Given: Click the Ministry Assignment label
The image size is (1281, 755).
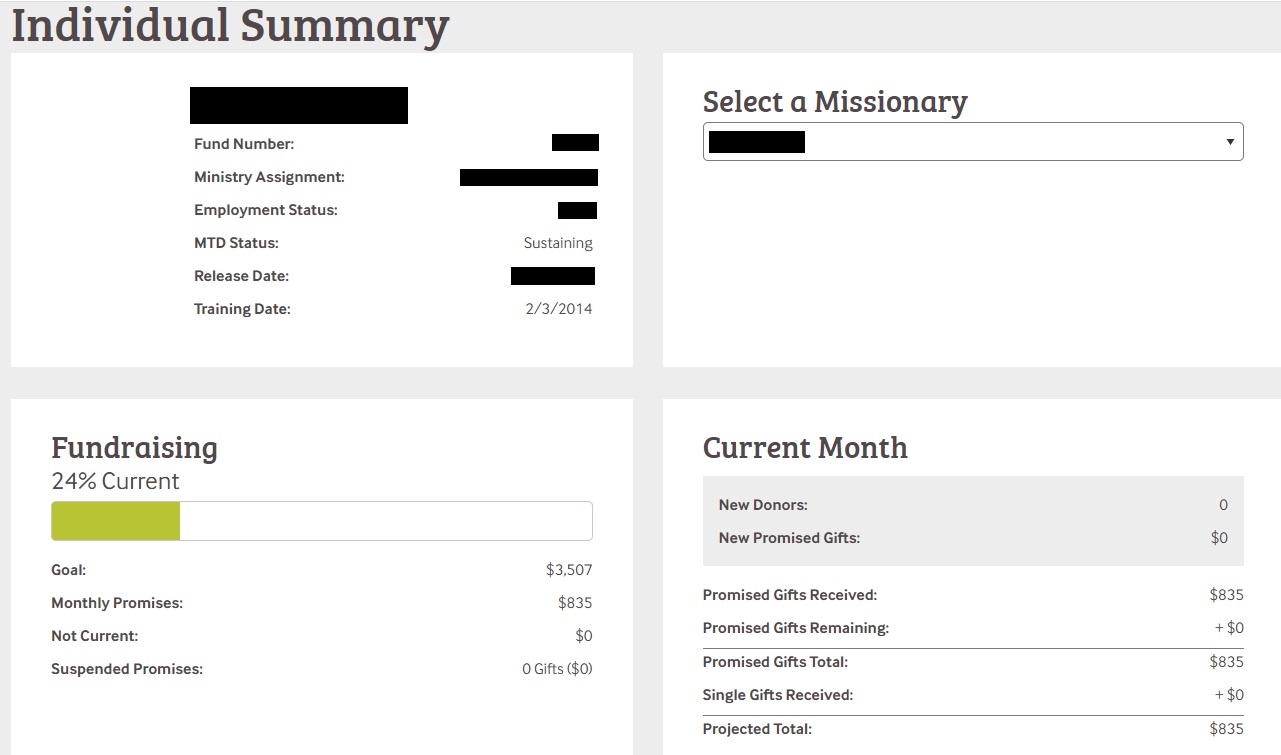Looking at the screenshot, I should [x=269, y=177].
